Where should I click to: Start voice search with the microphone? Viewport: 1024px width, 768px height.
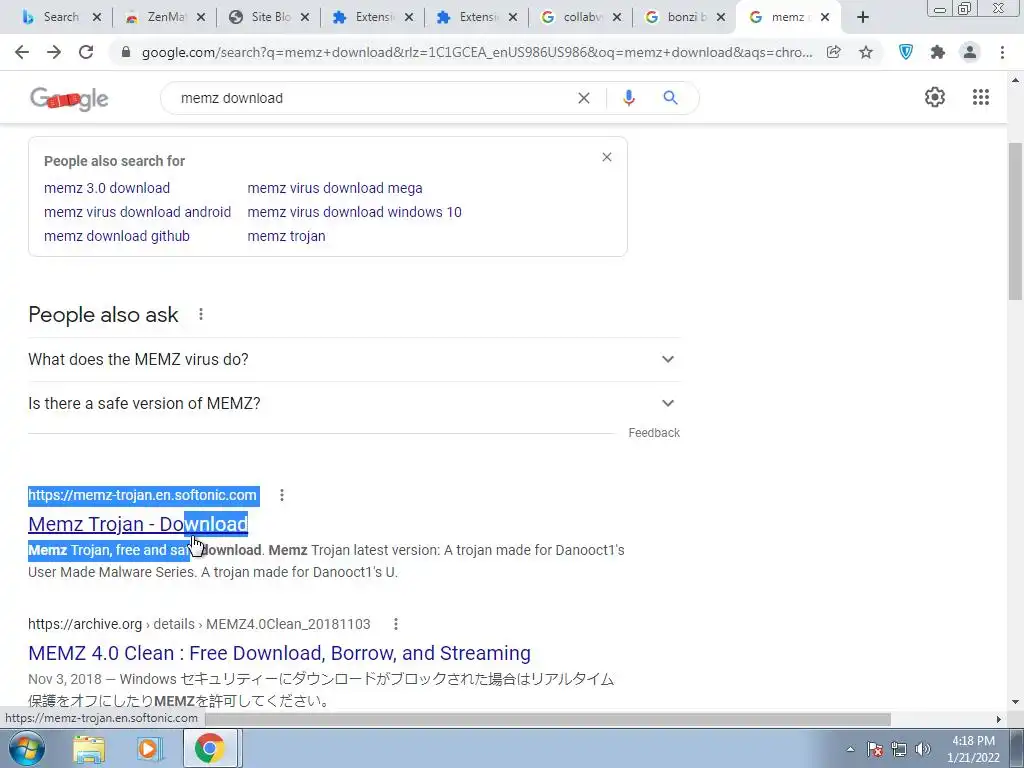pyautogui.click(x=628, y=98)
